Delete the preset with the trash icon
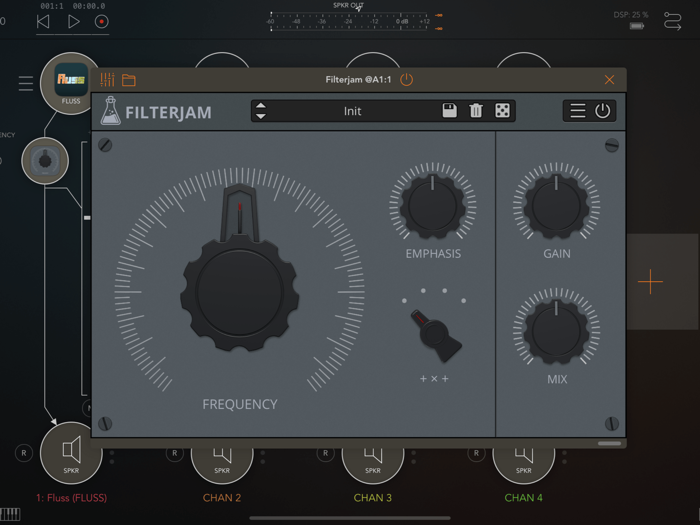Viewport: 700px width, 525px height. point(476,110)
